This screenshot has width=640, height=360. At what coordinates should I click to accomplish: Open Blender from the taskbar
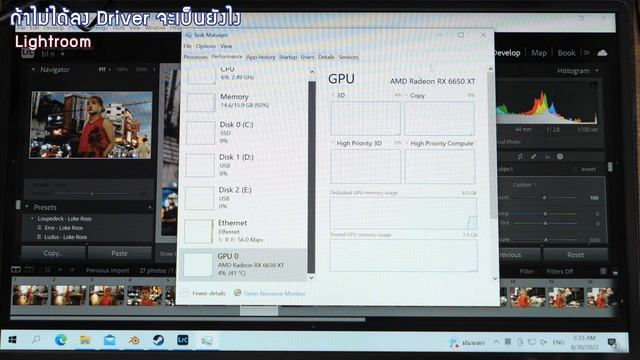tap(134, 340)
